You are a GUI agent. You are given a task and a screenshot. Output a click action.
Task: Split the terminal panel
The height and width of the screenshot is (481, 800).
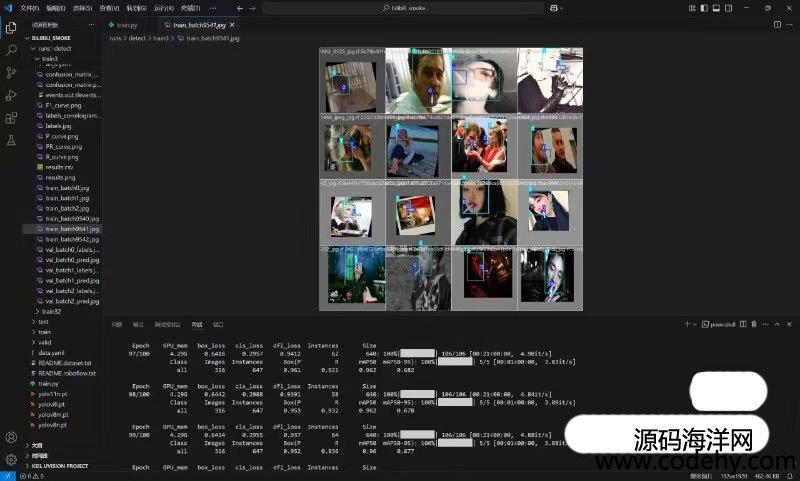(x=743, y=324)
